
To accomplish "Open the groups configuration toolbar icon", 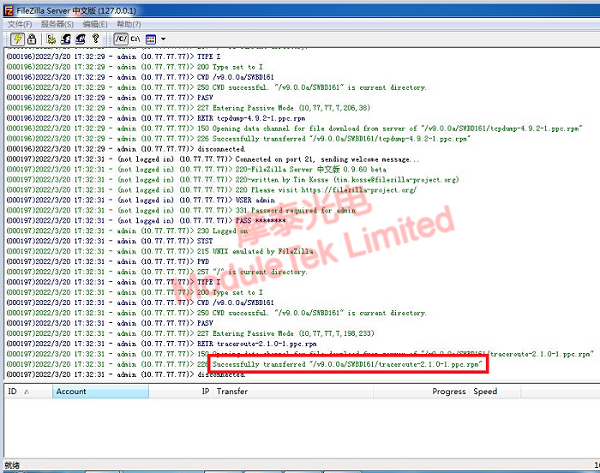I will pyautogui.click(x=80, y=38).
